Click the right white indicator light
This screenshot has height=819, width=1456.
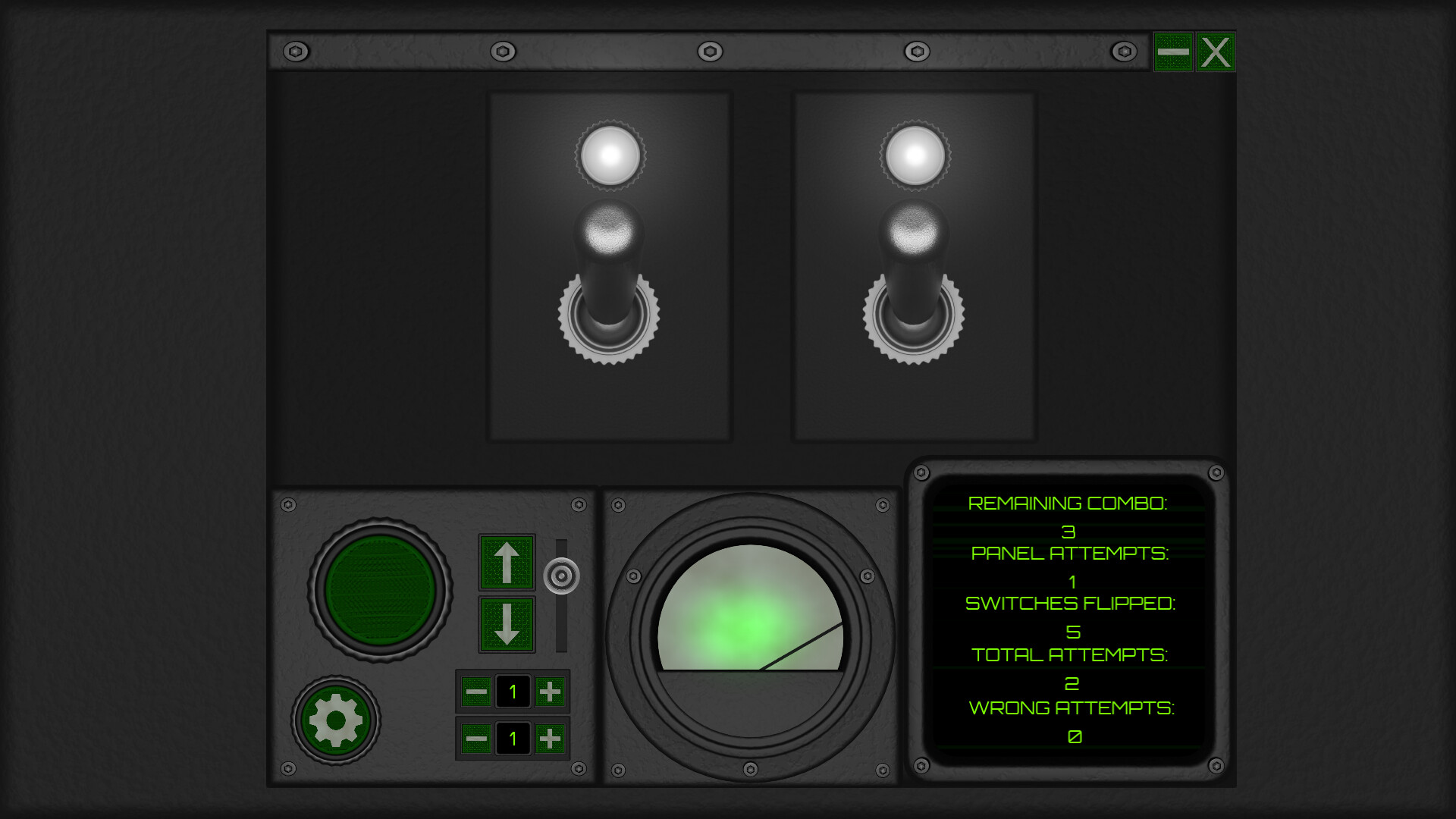coord(915,156)
